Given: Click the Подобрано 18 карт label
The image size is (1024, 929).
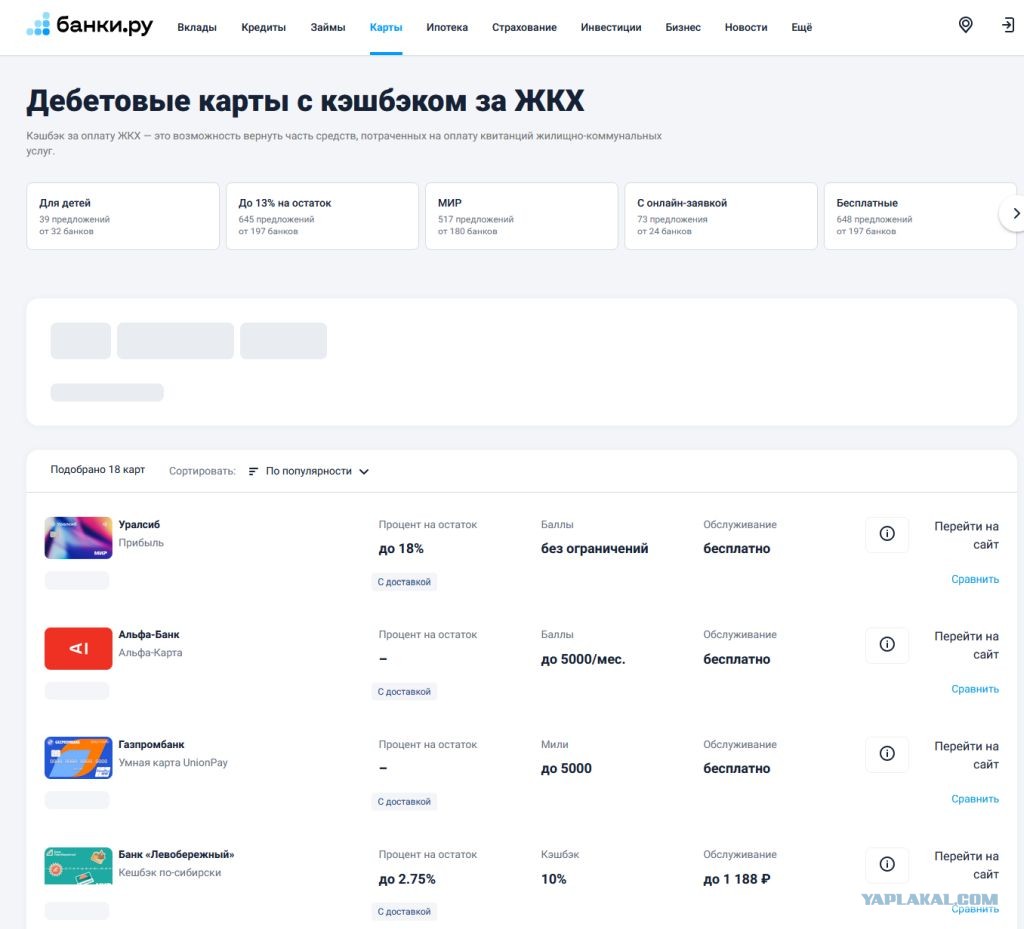Looking at the screenshot, I should pyautogui.click(x=97, y=470).
